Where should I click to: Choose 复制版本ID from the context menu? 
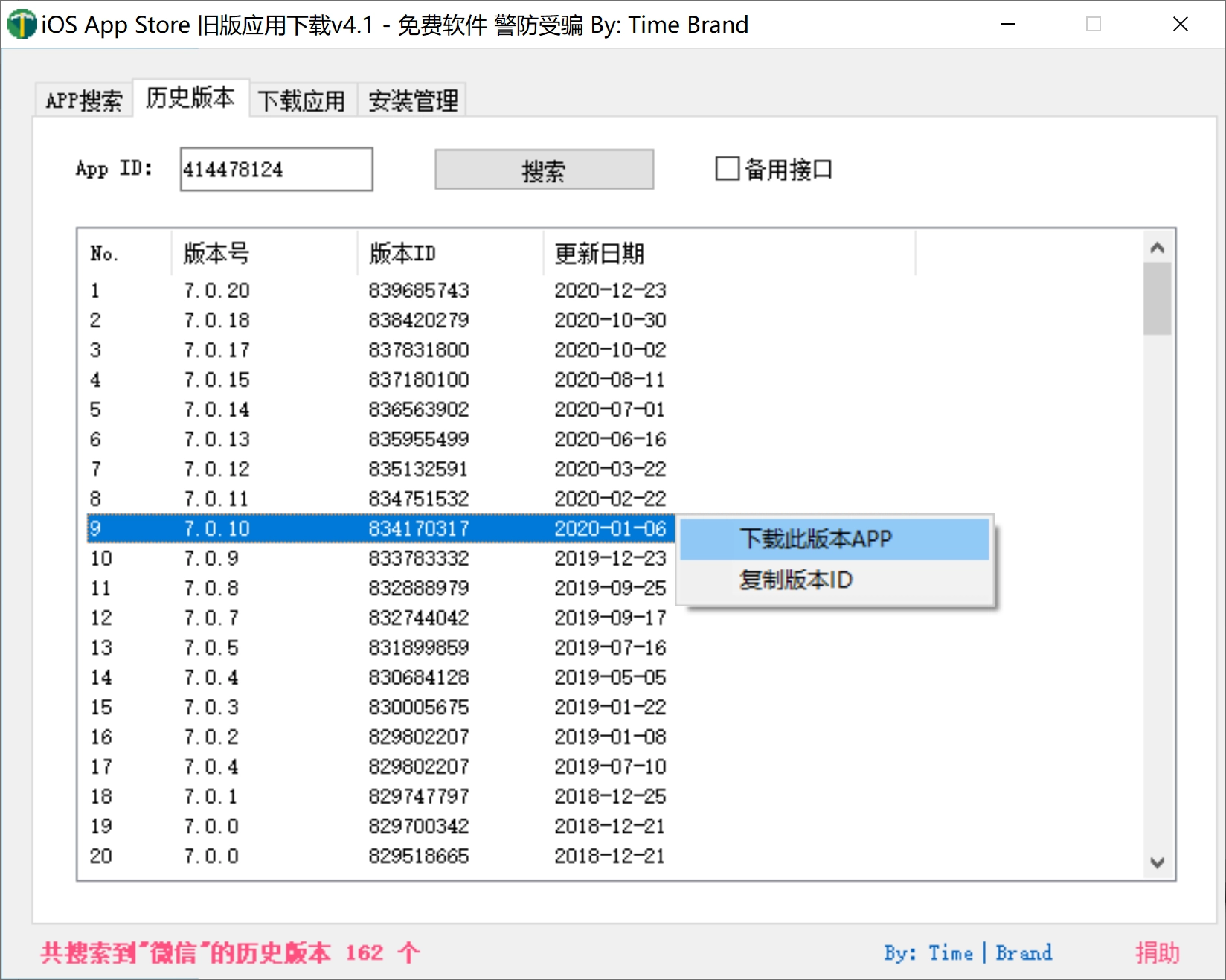pos(834,580)
